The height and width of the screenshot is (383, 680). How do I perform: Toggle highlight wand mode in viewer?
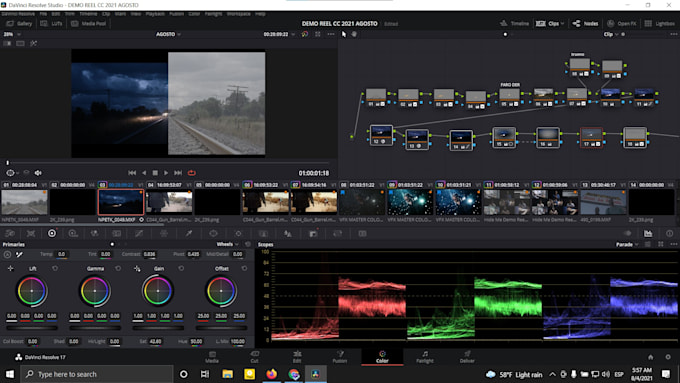33,43
